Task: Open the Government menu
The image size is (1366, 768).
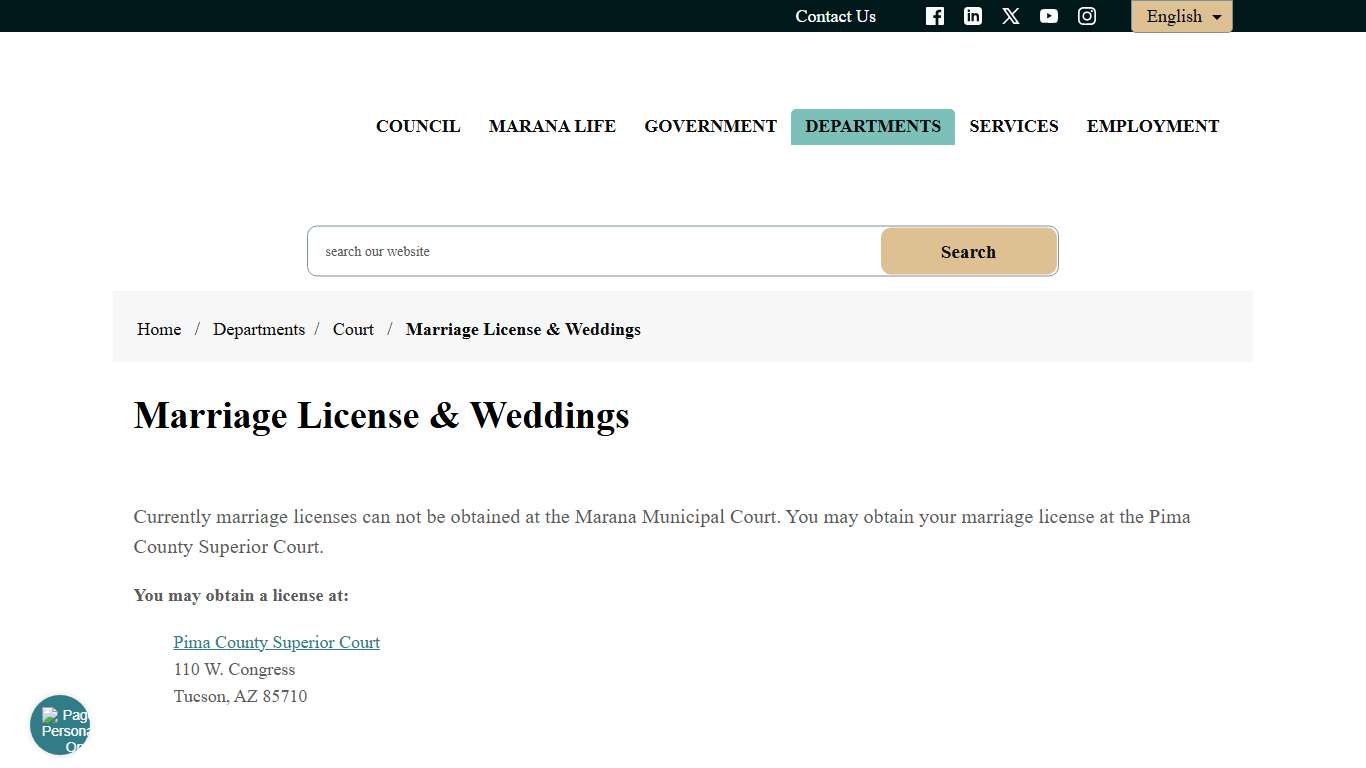Action: [x=710, y=126]
